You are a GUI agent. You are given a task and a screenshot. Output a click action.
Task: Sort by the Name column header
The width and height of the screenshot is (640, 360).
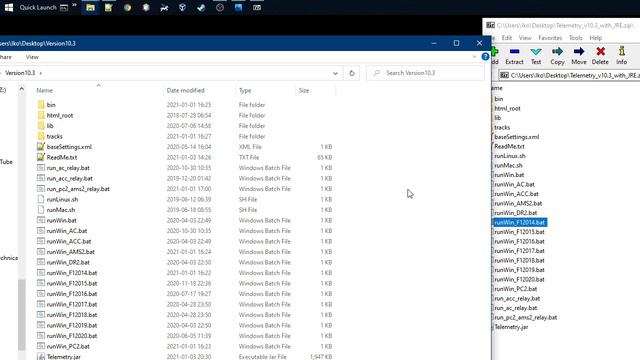44,90
